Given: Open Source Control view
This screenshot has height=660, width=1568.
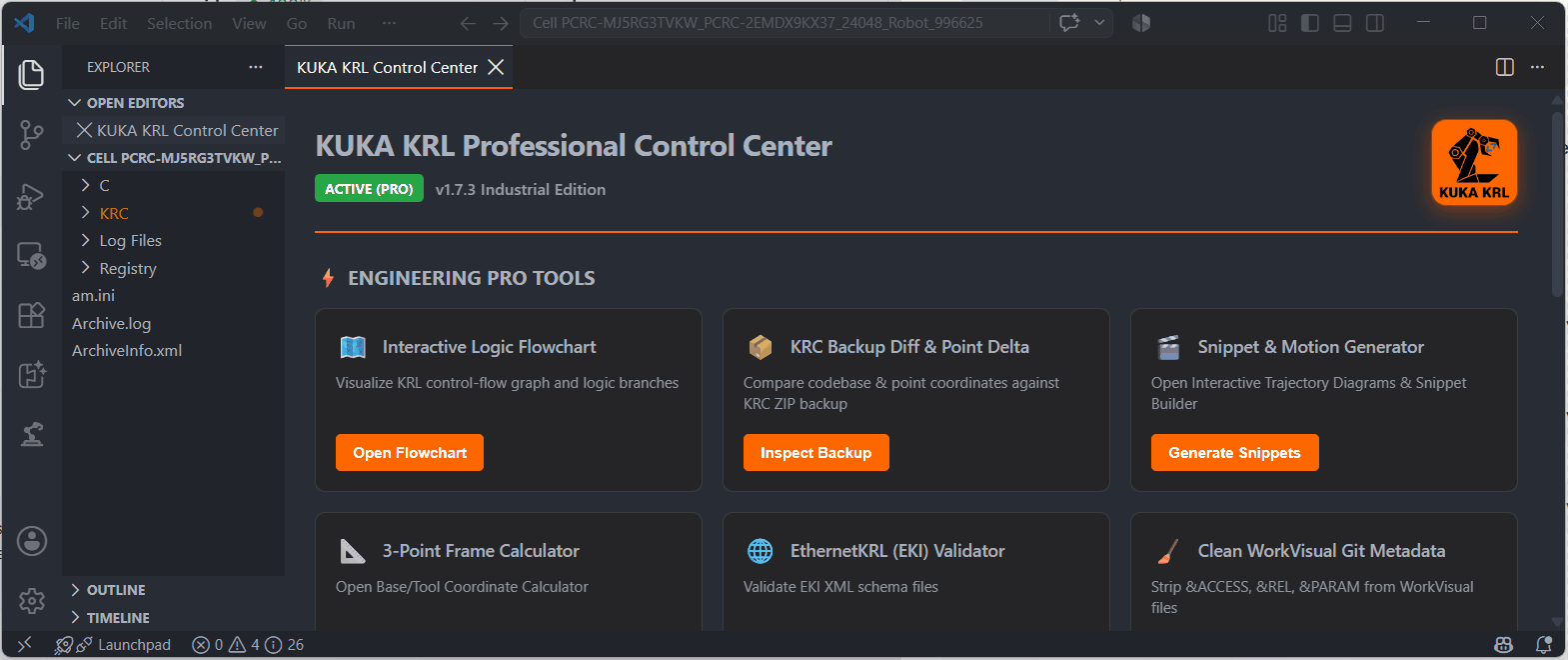Looking at the screenshot, I should (32, 135).
